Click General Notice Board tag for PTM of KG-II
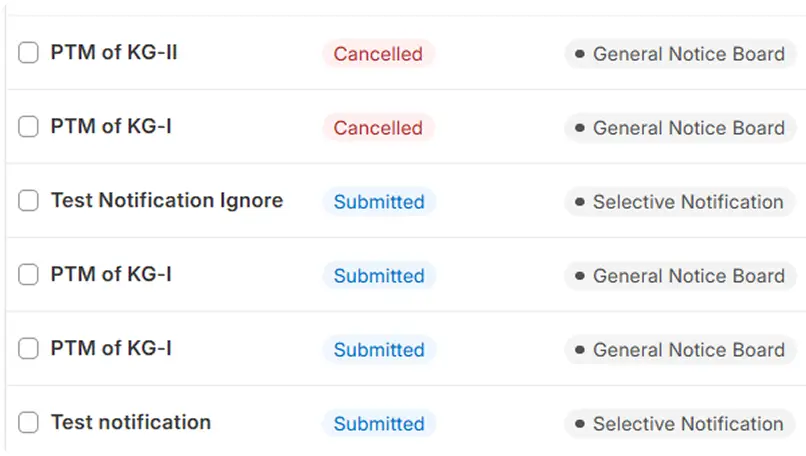Image resolution: width=806 pixels, height=456 pixels. click(680, 54)
